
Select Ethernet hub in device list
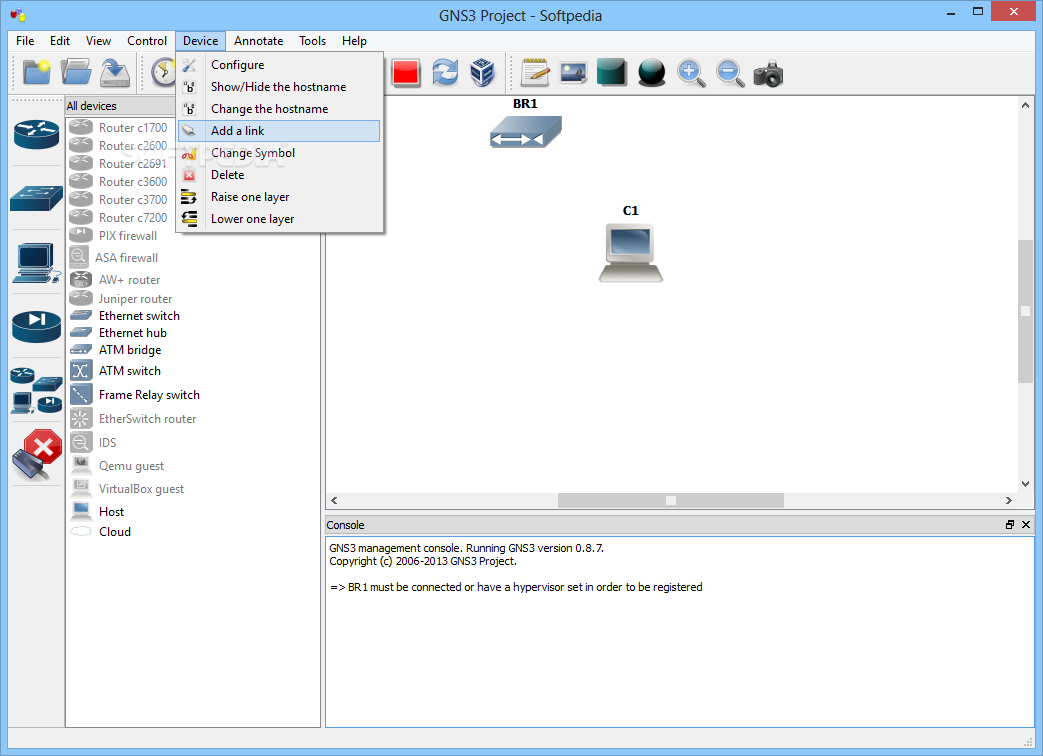[132, 332]
